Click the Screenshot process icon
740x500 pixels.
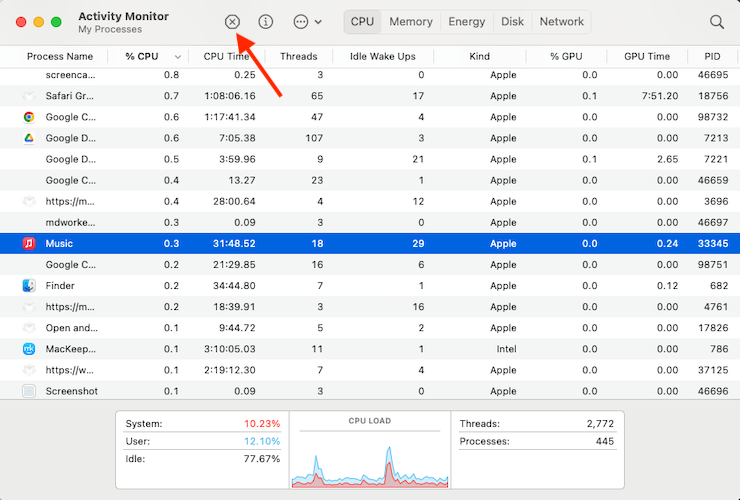pyautogui.click(x=29, y=391)
